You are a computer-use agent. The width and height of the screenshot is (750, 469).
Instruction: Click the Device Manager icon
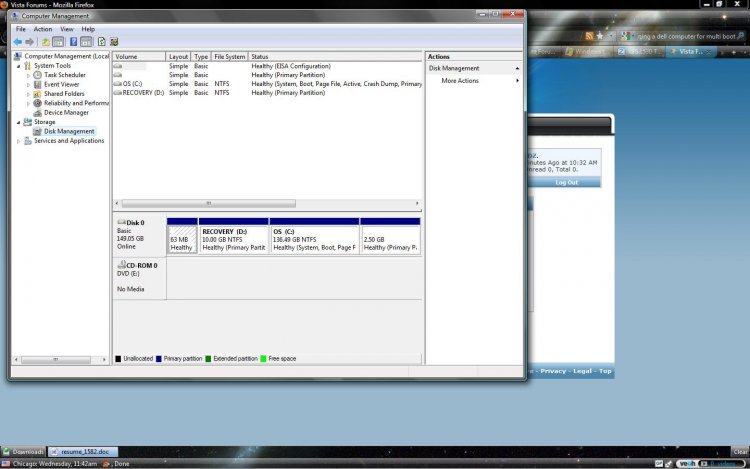[37, 113]
